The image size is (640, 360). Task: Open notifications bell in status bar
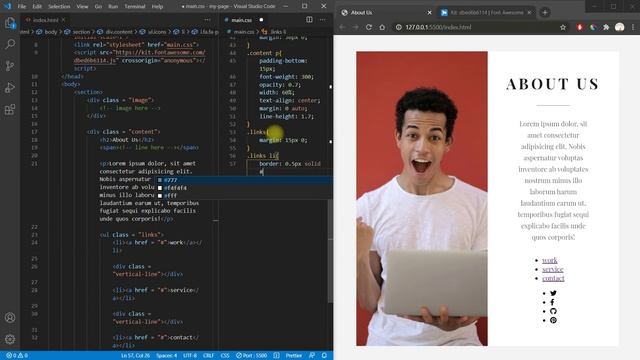click(324, 356)
